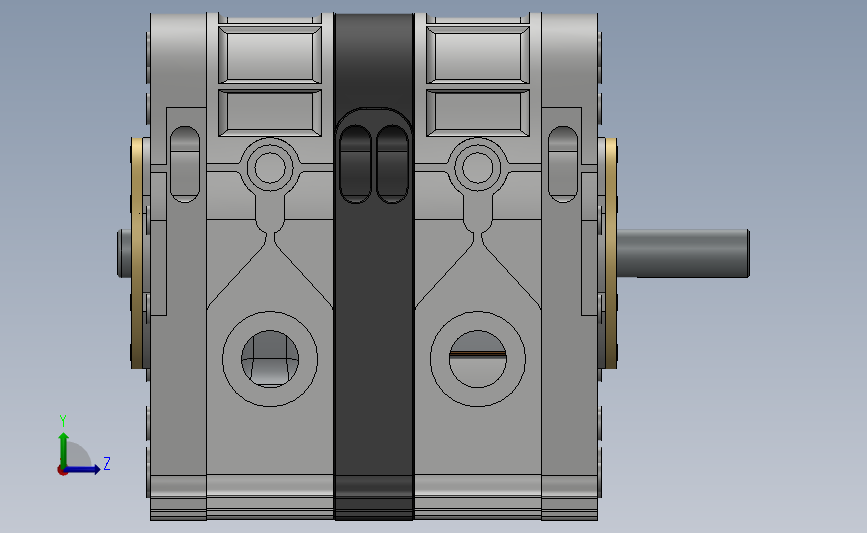The width and height of the screenshot is (867, 533).
Task: Pick the small circular boss on left housing
Action: tap(270, 167)
